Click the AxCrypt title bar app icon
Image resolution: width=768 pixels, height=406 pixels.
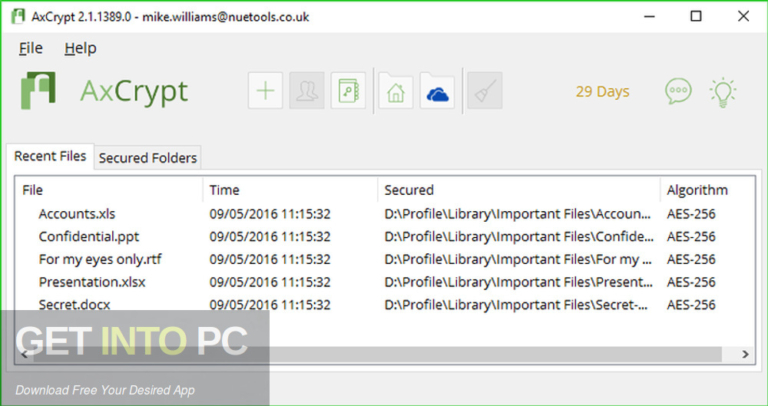(x=18, y=16)
